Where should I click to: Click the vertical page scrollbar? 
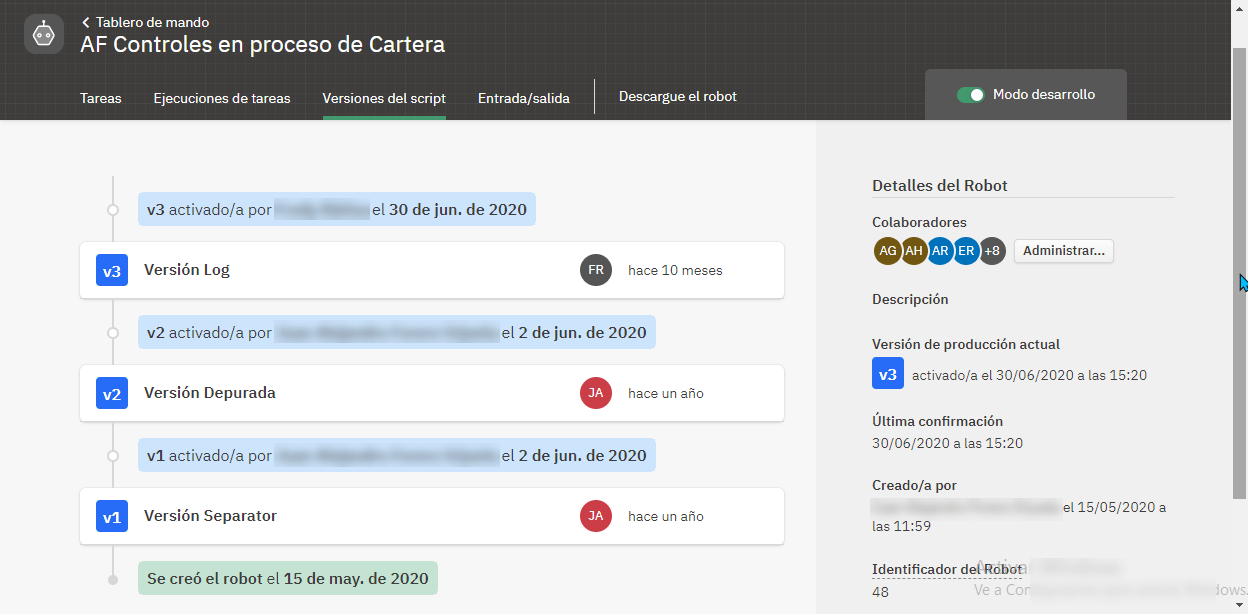pyautogui.click(x=1240, y=272)
